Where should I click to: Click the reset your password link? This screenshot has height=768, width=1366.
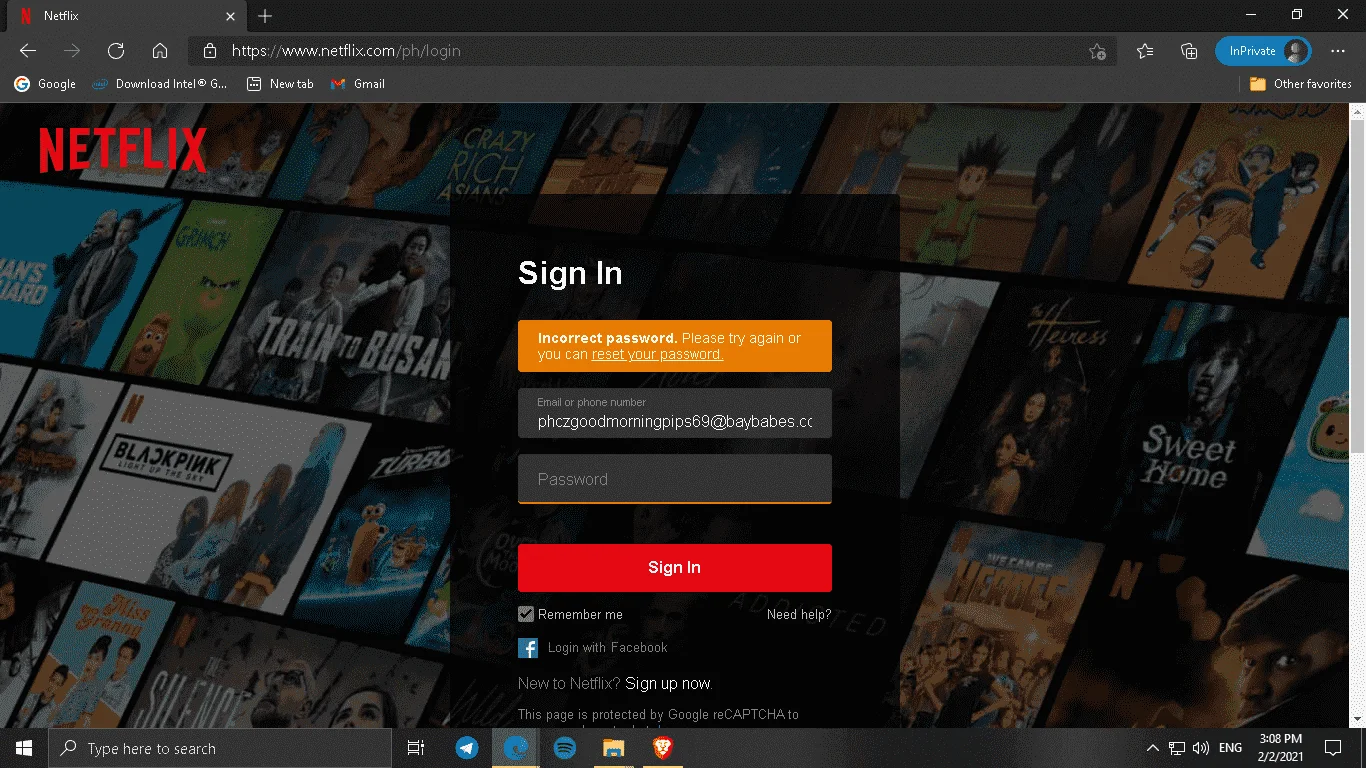click(657, 354)
